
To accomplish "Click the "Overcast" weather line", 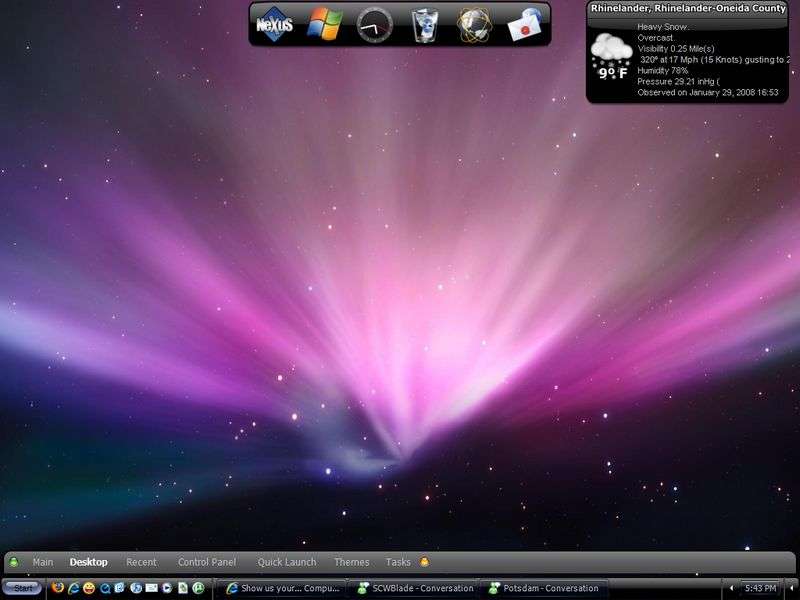I will tap(656, 38).
